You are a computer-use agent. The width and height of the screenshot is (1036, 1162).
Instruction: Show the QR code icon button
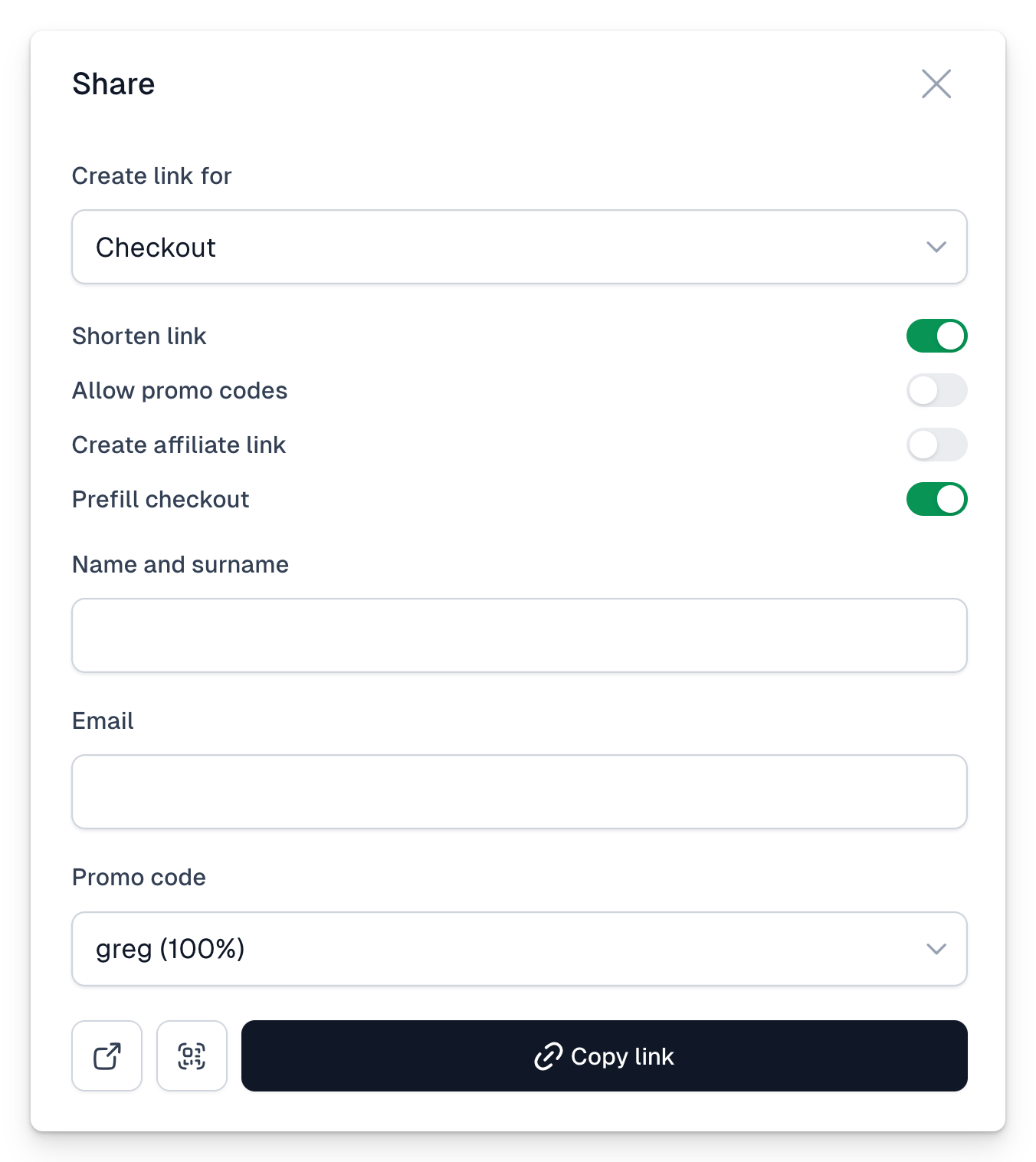point(192,1055)
